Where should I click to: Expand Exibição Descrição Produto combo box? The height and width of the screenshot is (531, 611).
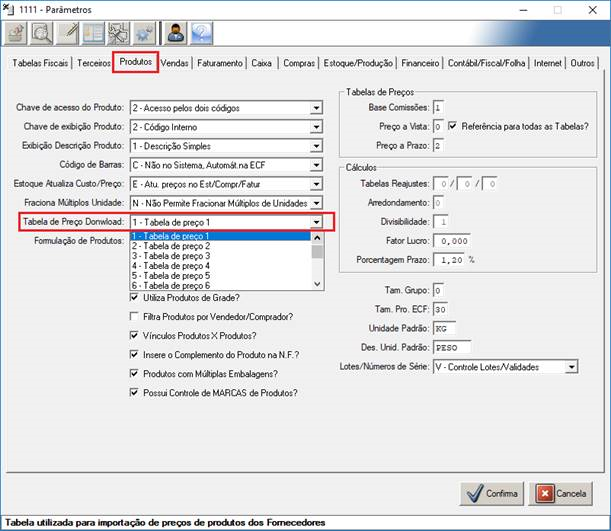coord(316,146)
